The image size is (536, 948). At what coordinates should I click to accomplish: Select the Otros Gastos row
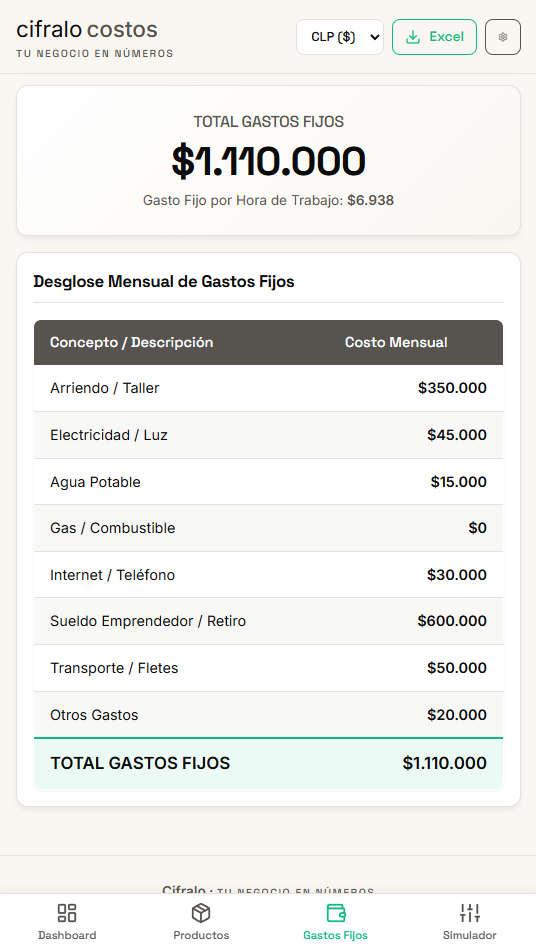(x=268, y=715)
